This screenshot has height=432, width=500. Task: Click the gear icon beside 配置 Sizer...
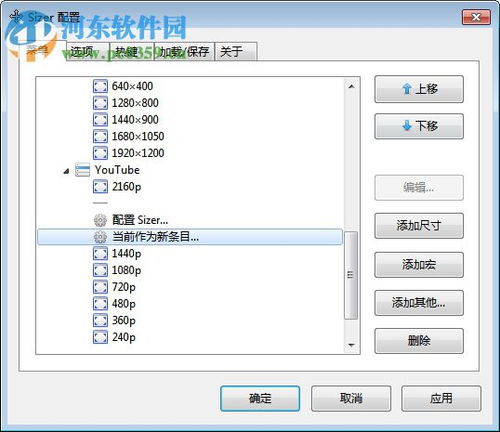(100, 220)
